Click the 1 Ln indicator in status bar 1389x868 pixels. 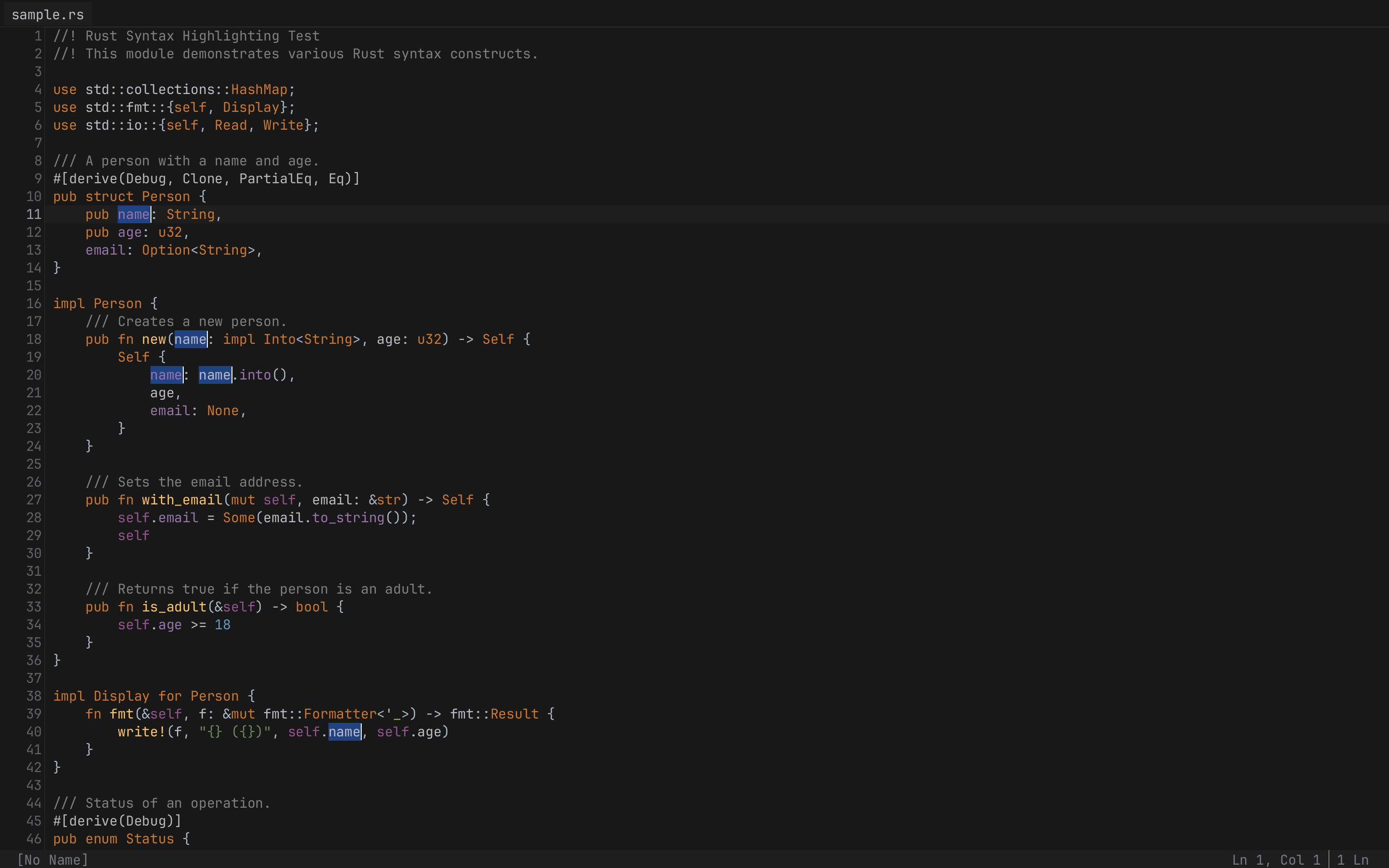coord(1352,859)
